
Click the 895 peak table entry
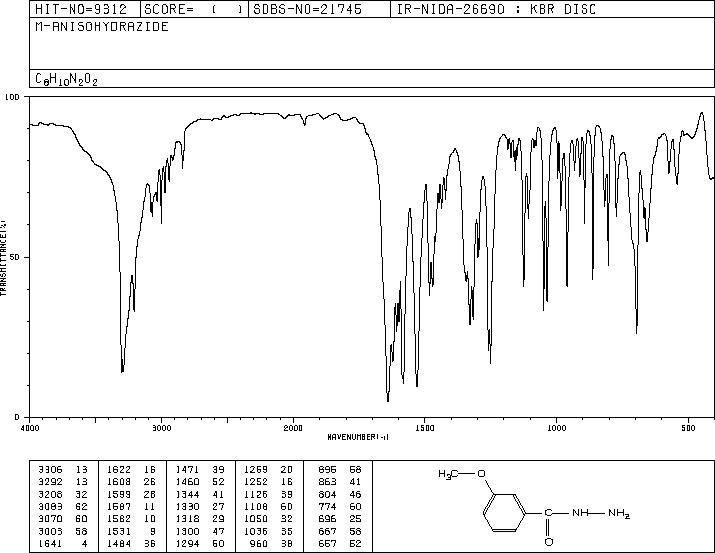[x=340, y=469]
